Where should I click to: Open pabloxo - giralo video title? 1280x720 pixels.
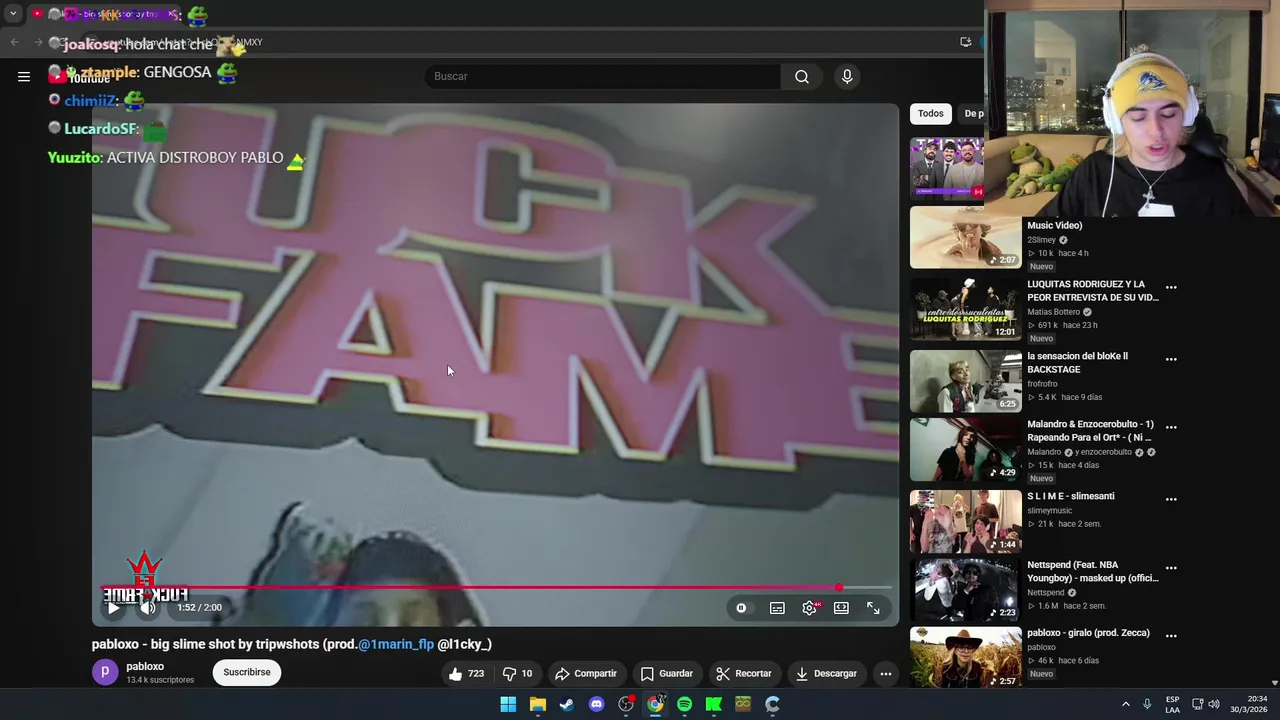1088,633
